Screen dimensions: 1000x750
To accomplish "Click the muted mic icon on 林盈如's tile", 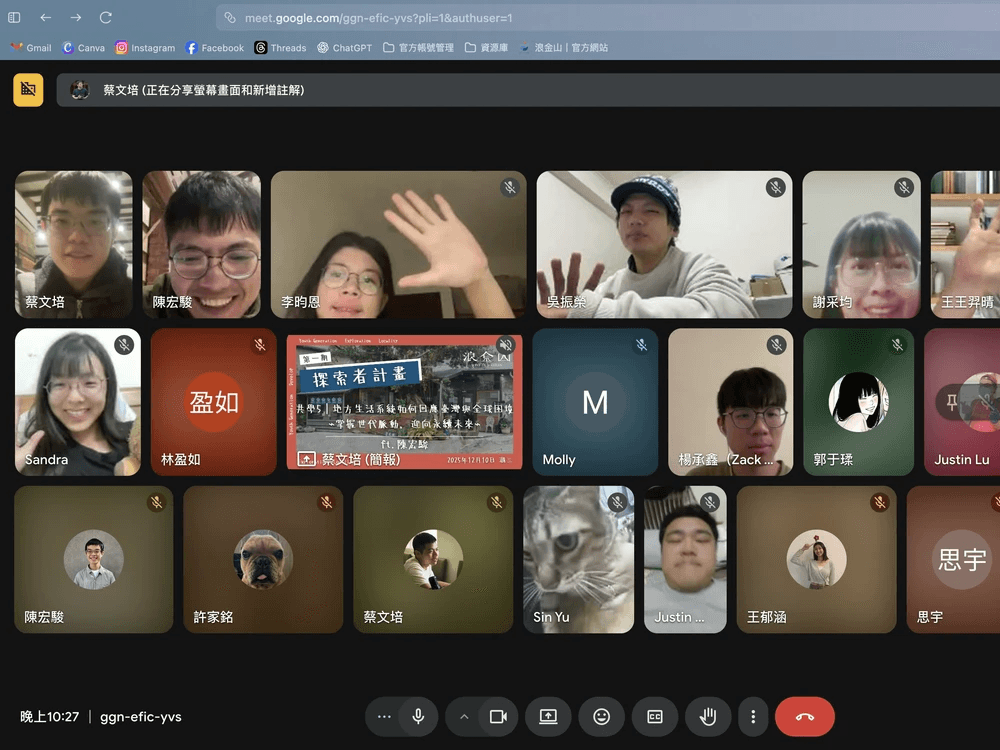I will click(x=260, y=345).
